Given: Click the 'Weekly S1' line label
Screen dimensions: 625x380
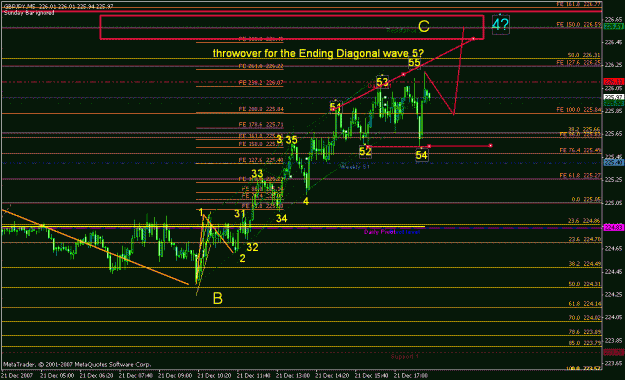Looking at the screenshot, I should coord(355,167).
